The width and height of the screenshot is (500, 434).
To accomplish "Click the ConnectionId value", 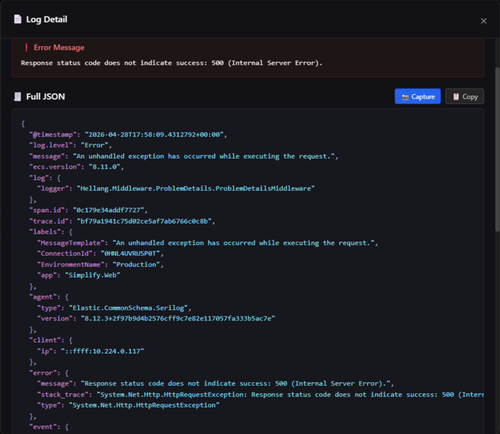I will (130, 253).
